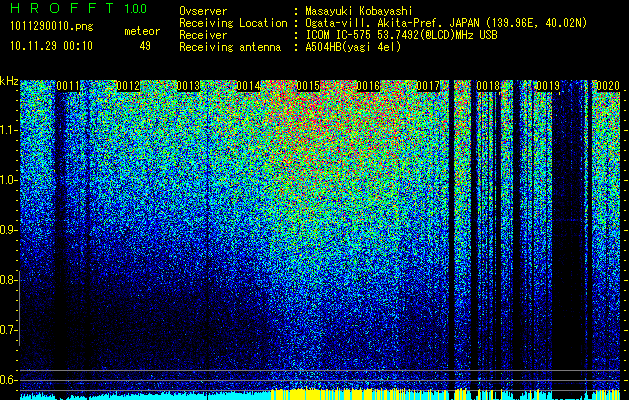
Task: Select the 0012 time marker
Action: pyautogui.click(x=128, y=86)
